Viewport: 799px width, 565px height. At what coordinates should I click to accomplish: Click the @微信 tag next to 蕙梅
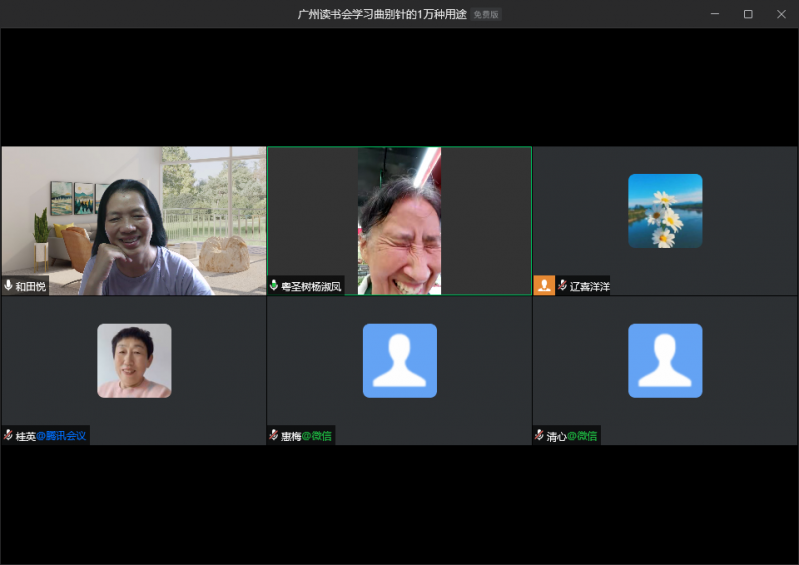click(x=317, y=436)
